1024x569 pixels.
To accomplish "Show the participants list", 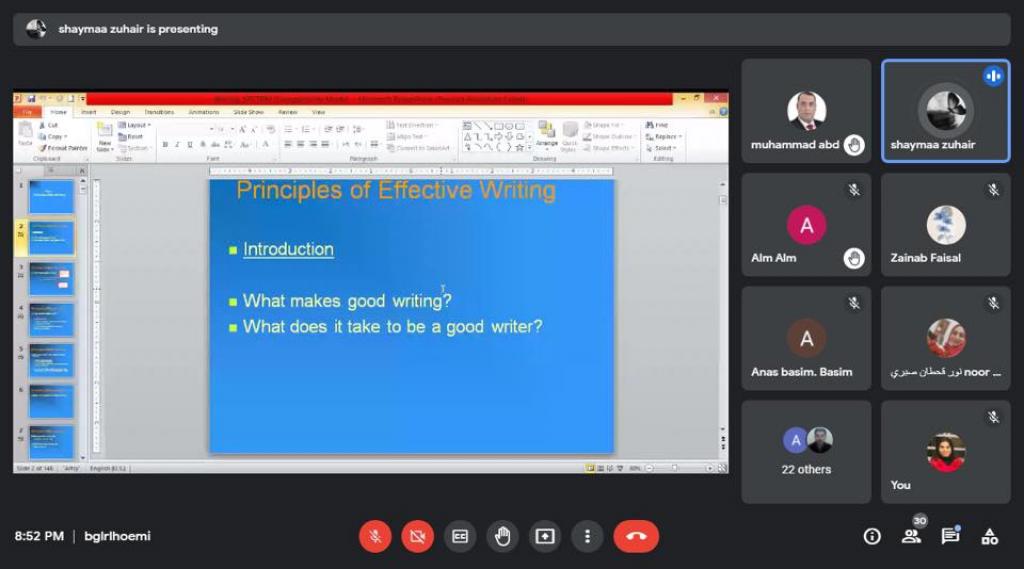I will pos(911,537).
